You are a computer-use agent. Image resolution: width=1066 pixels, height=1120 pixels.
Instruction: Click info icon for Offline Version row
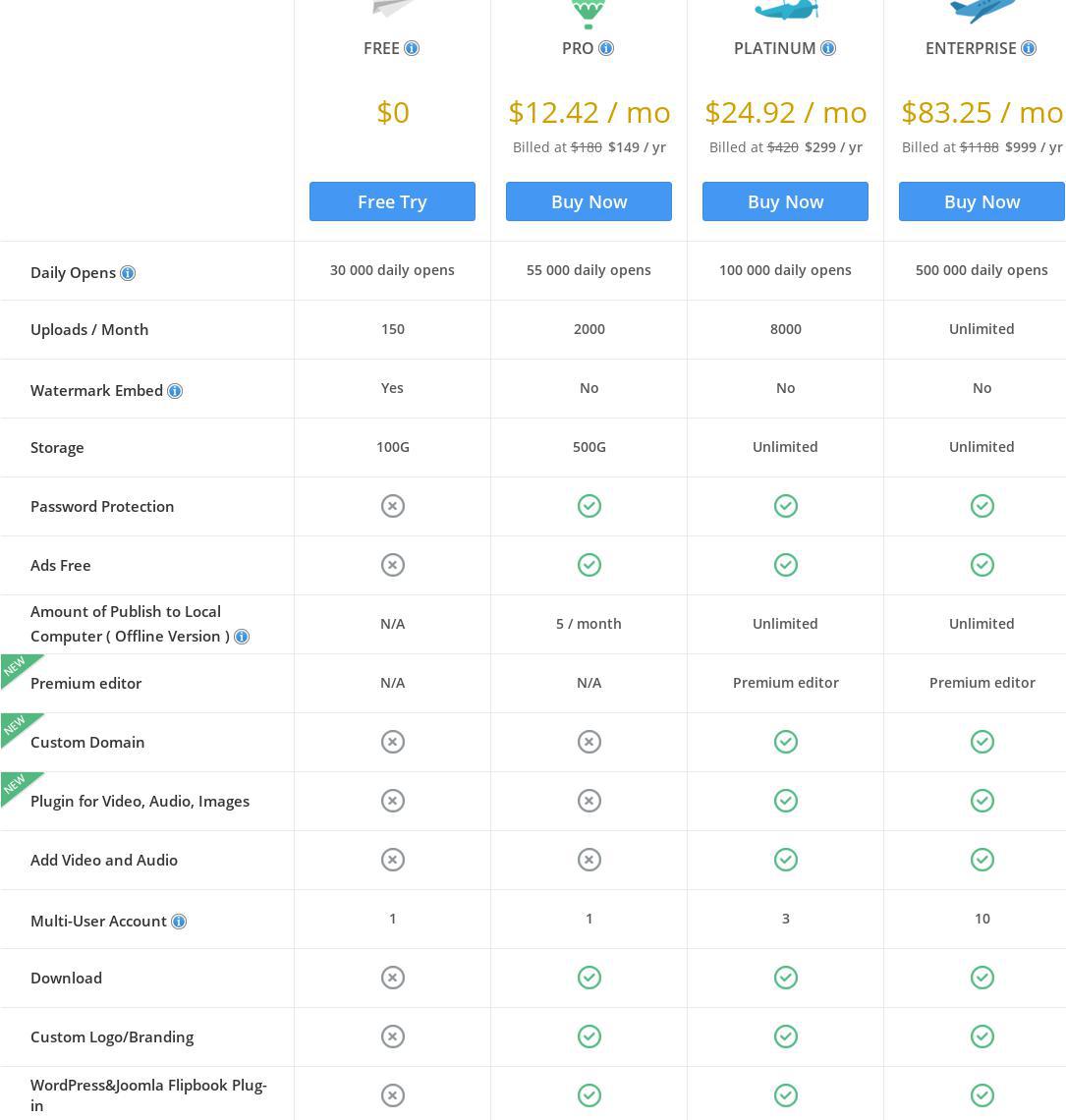pos(242,637)
